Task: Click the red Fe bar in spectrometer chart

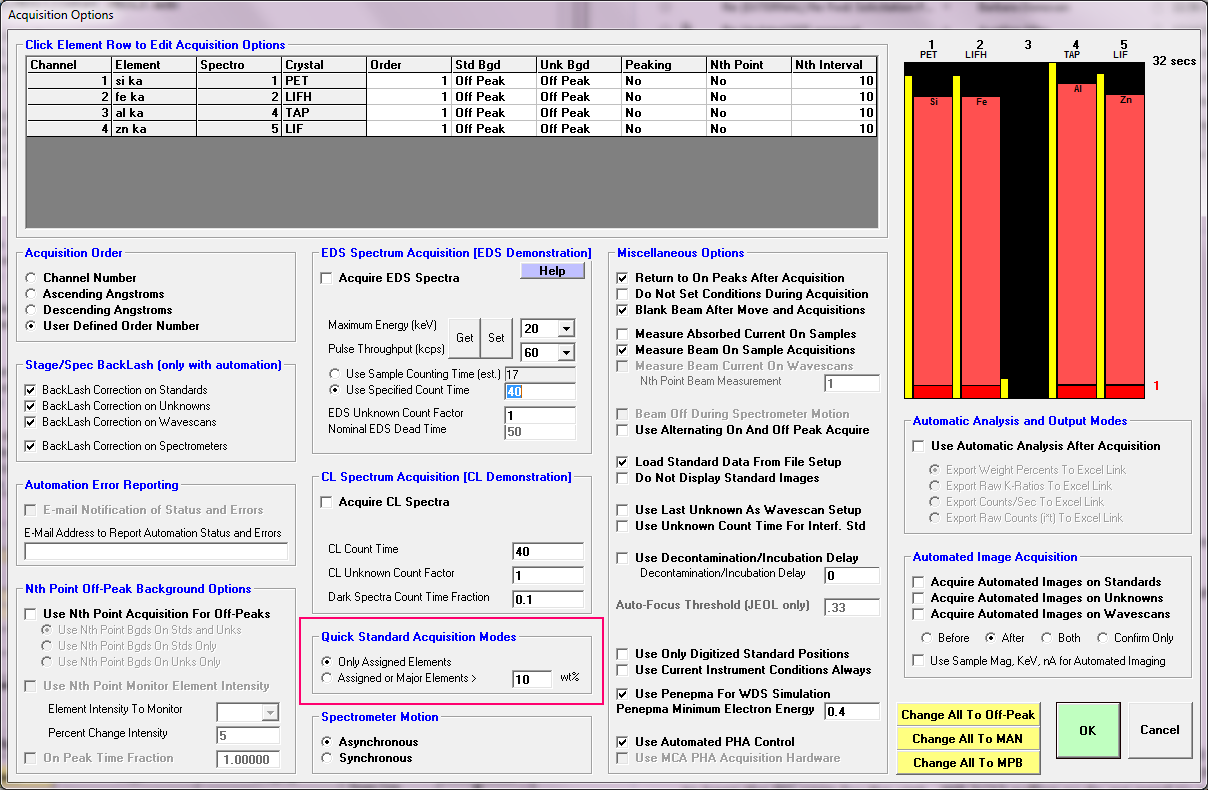Action: click(x=981, y=240)
